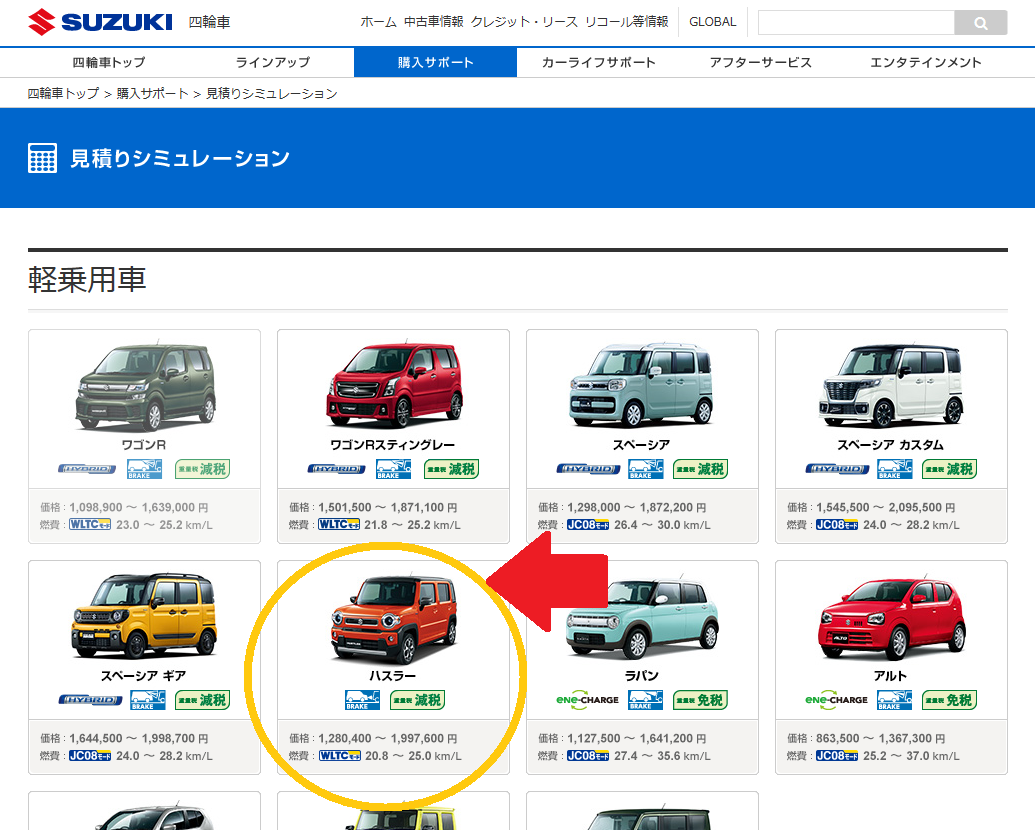Go to ホーム in the header
1035x830 pixels.
[x=378, y=22]
